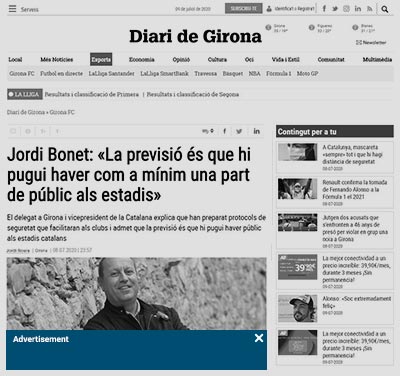
Task: Click the Diari de Girona logo
Action: (x=195, y=36)
